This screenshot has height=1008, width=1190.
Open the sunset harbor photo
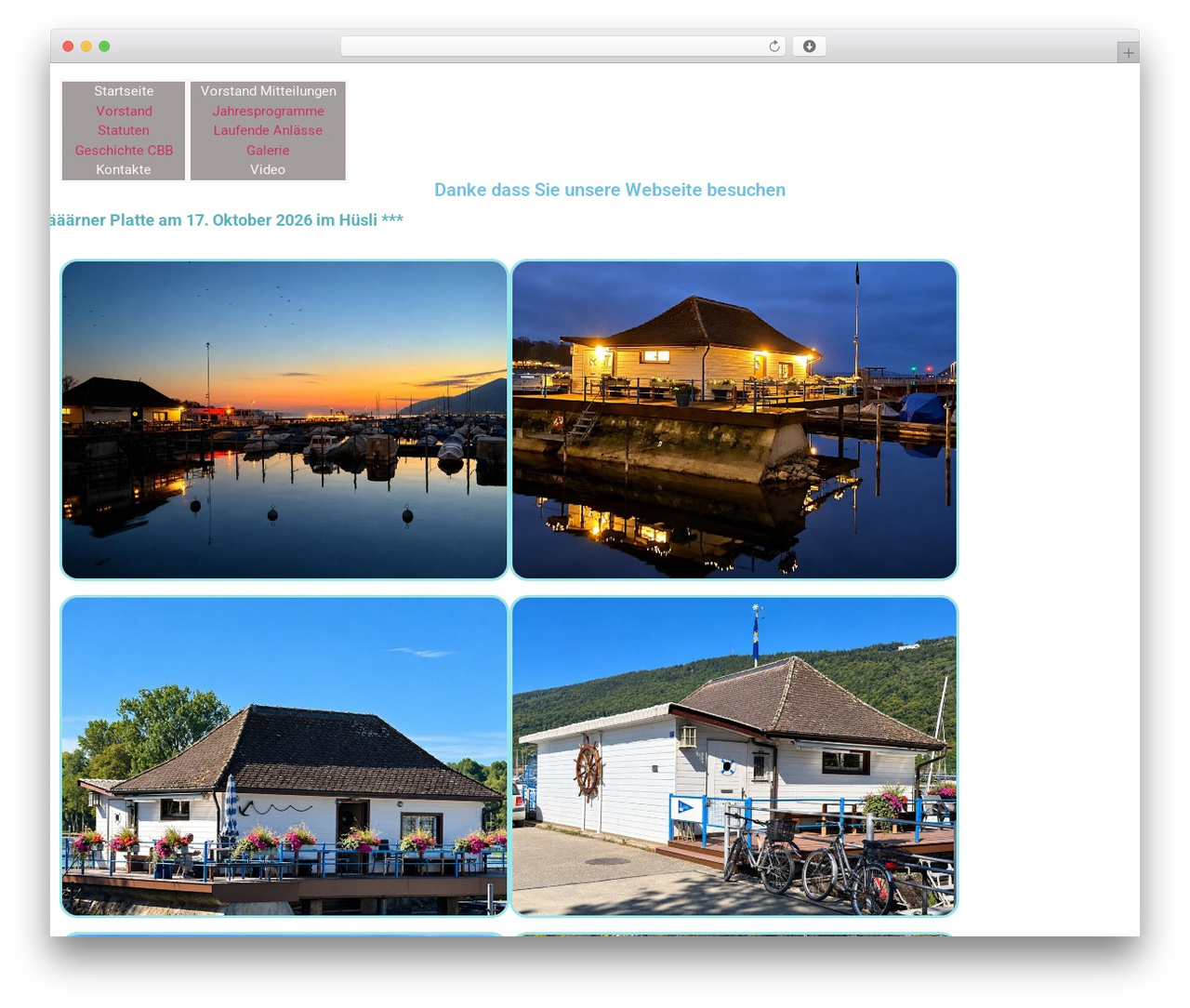pyautogui.click(x=284, y=419)
